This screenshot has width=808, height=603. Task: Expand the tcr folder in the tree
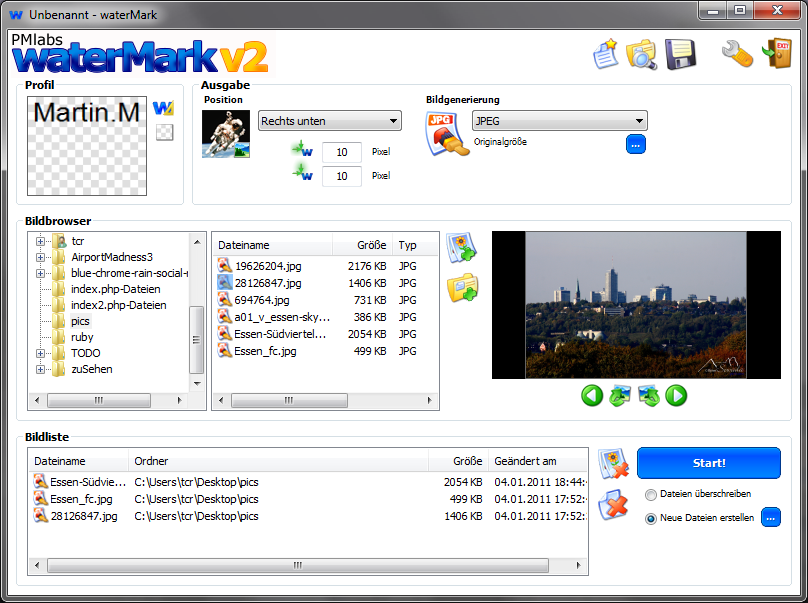[x=40, y=241]
